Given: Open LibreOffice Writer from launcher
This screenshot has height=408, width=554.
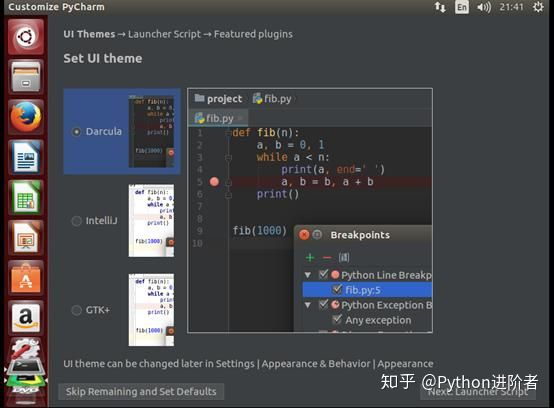Looking at the screenshot, I should tap(25, 157).
